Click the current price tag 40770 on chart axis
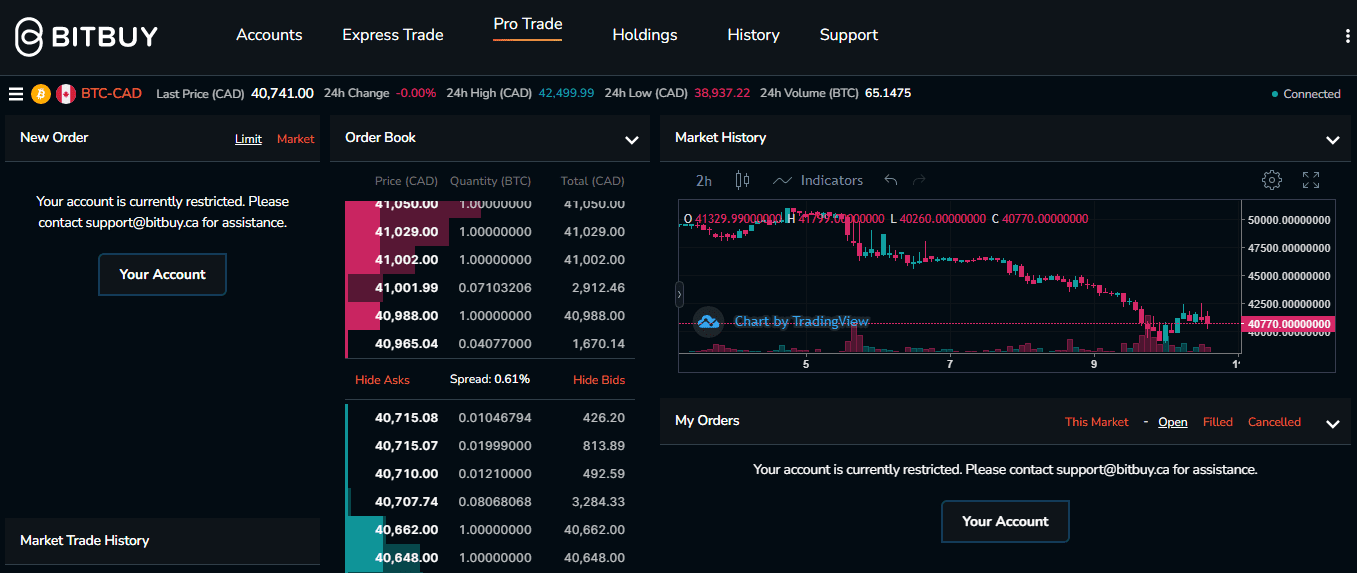Screen dimensions: 1357x573 coord(1287,324)
